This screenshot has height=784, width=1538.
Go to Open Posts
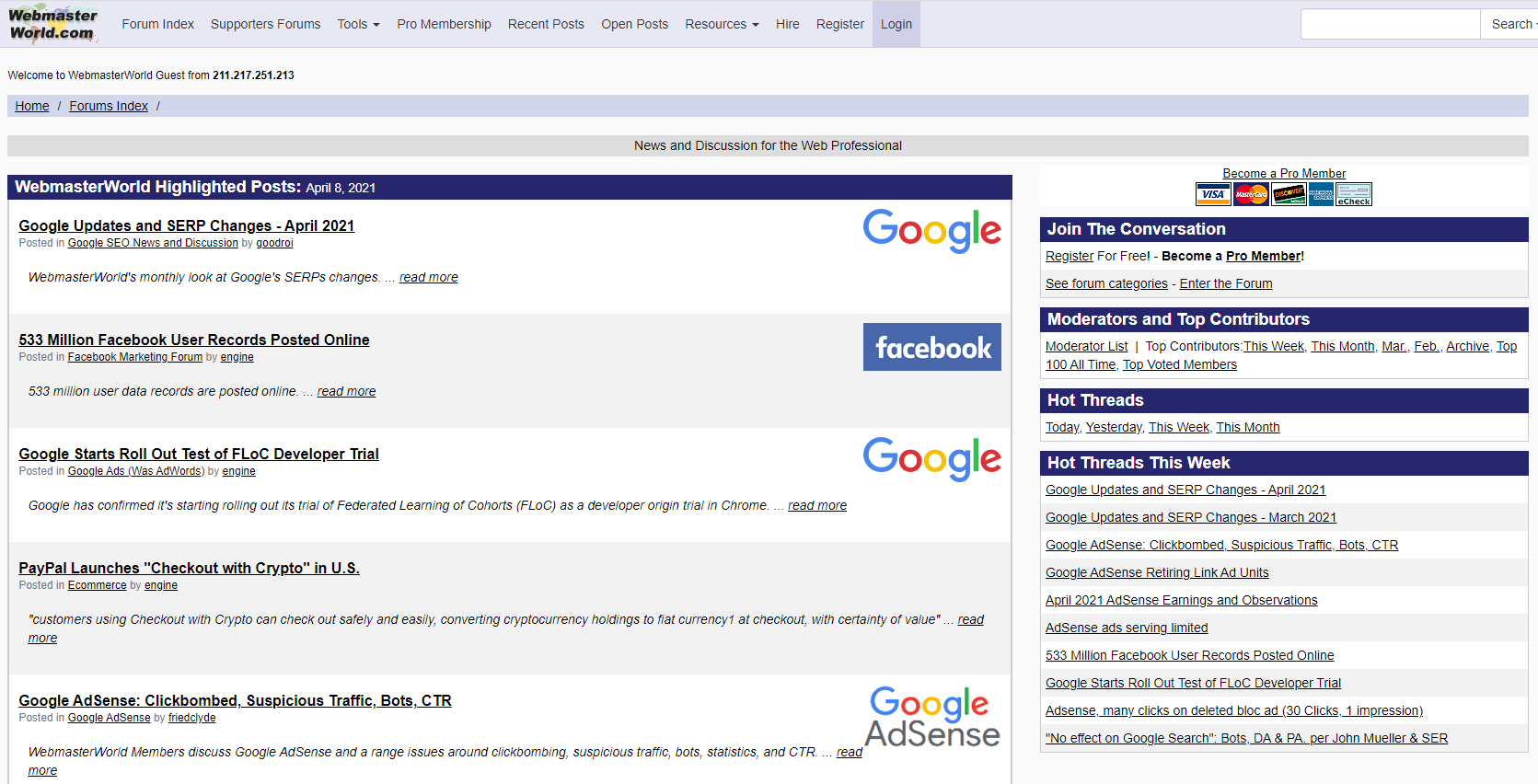(635, 24)
